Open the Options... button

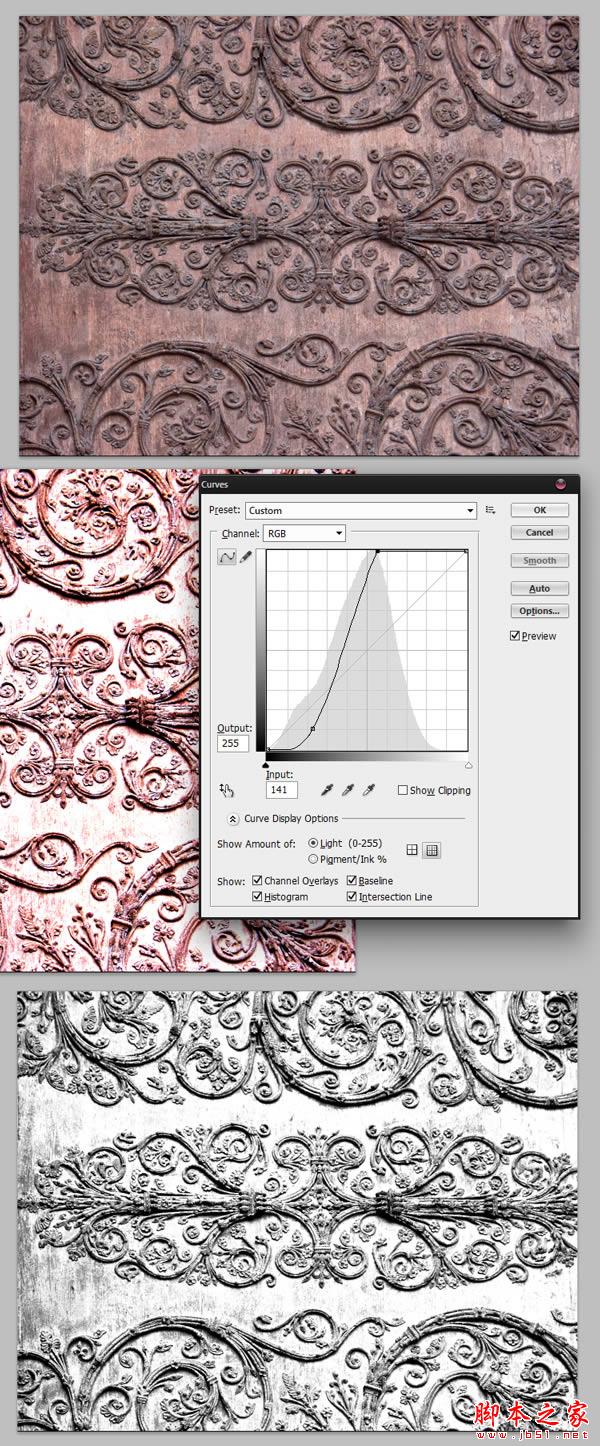coord(540,611)
